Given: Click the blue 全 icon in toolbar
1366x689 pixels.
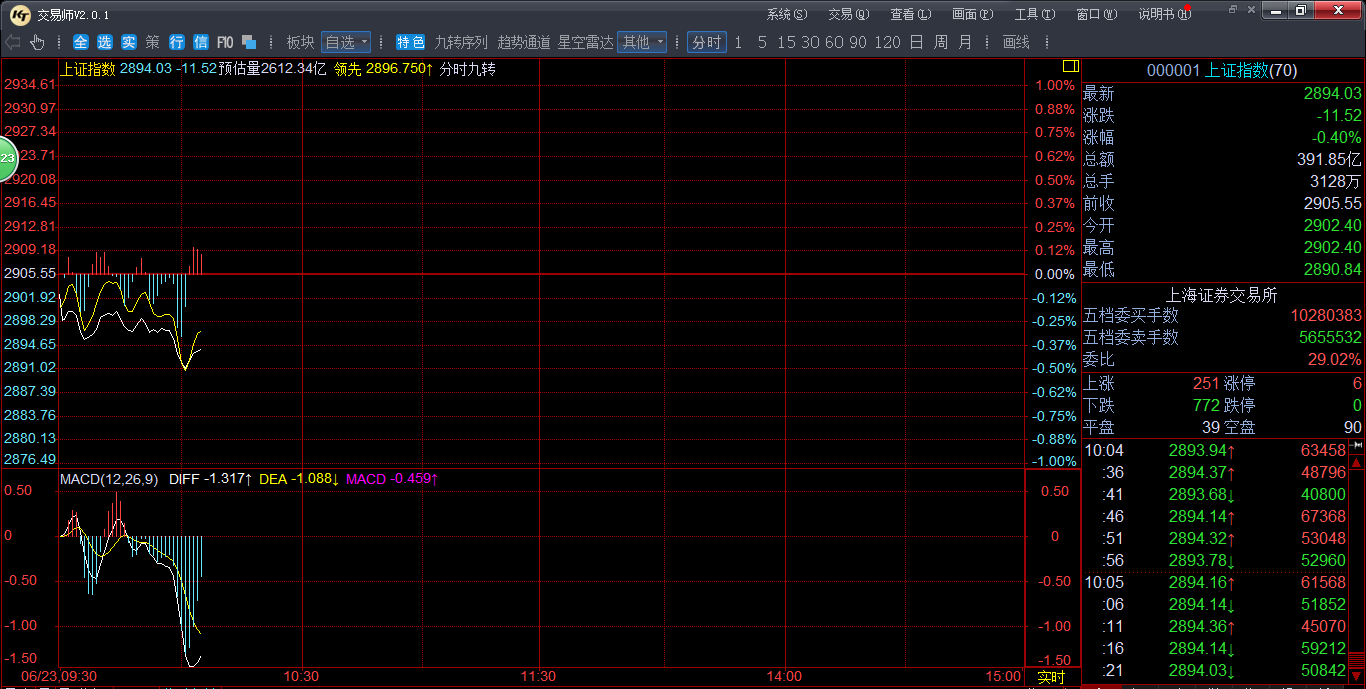Looking at the screenshot, I should pyautogui.click(x=80, y=42).
